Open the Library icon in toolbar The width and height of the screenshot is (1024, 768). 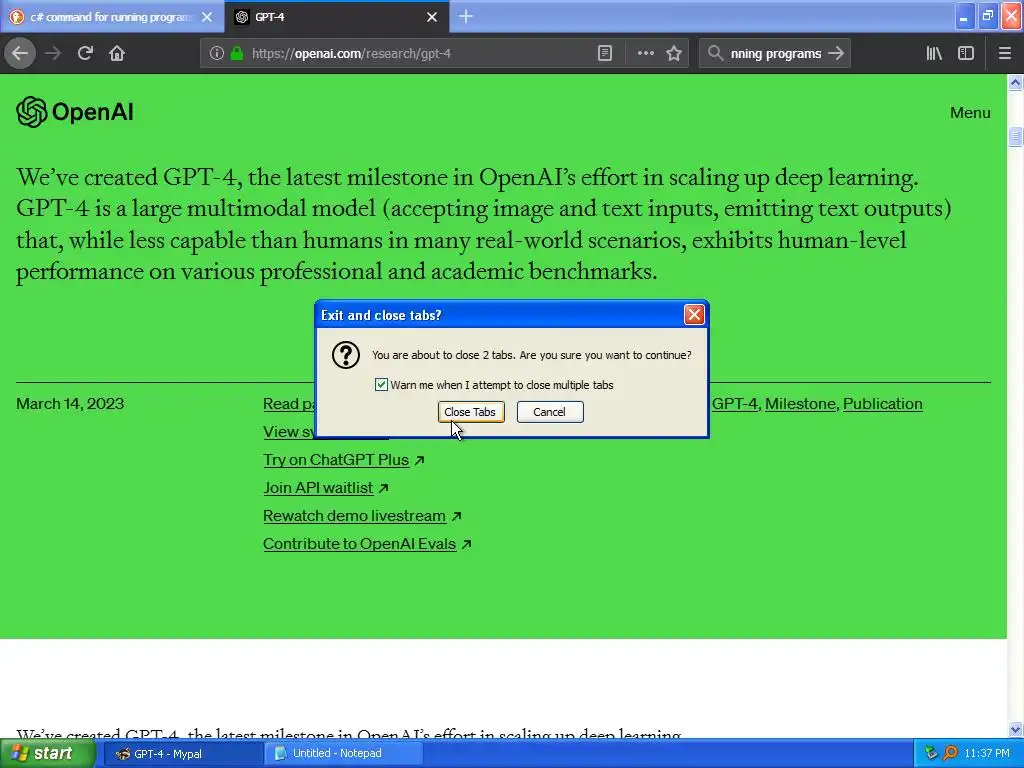point(934,54)
